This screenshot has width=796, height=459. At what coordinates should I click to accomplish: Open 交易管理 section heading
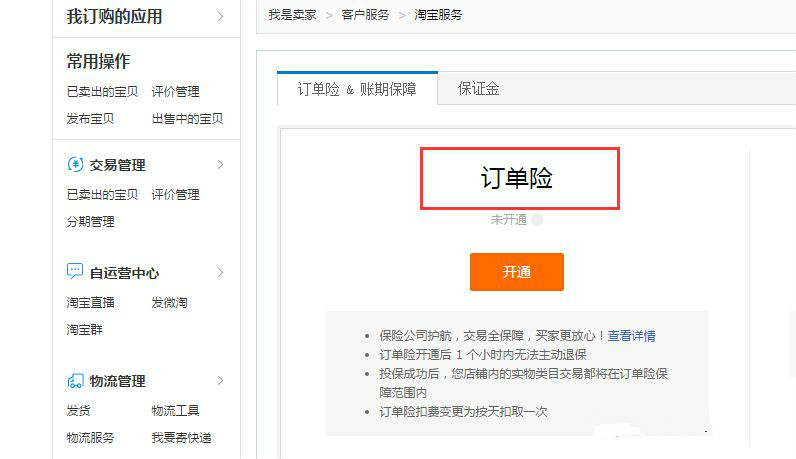pos(117,165)
